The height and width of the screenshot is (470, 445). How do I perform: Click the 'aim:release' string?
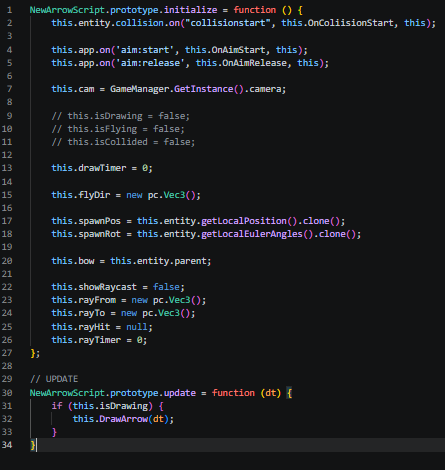[150, 63]
